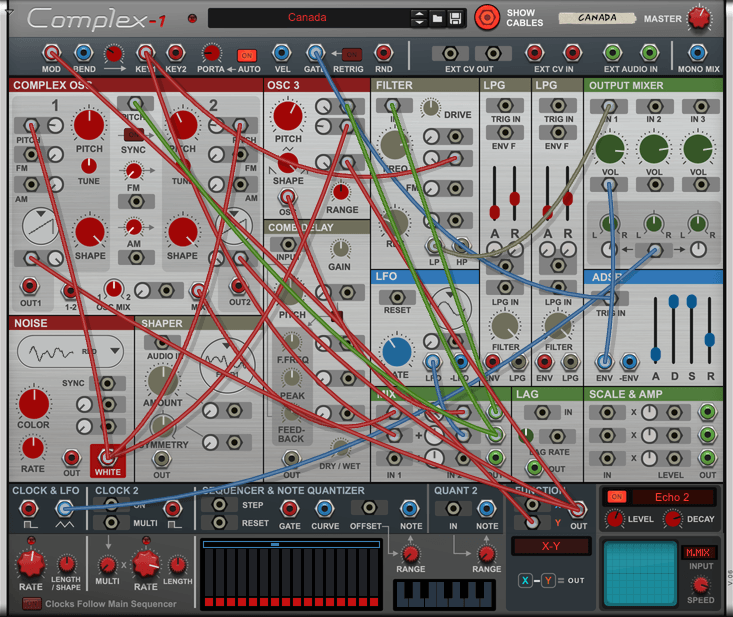Image resolution: width=733 pixels, height=617 pixels.
Task: Toggle the Echo ON button
Action: (617, 496)
